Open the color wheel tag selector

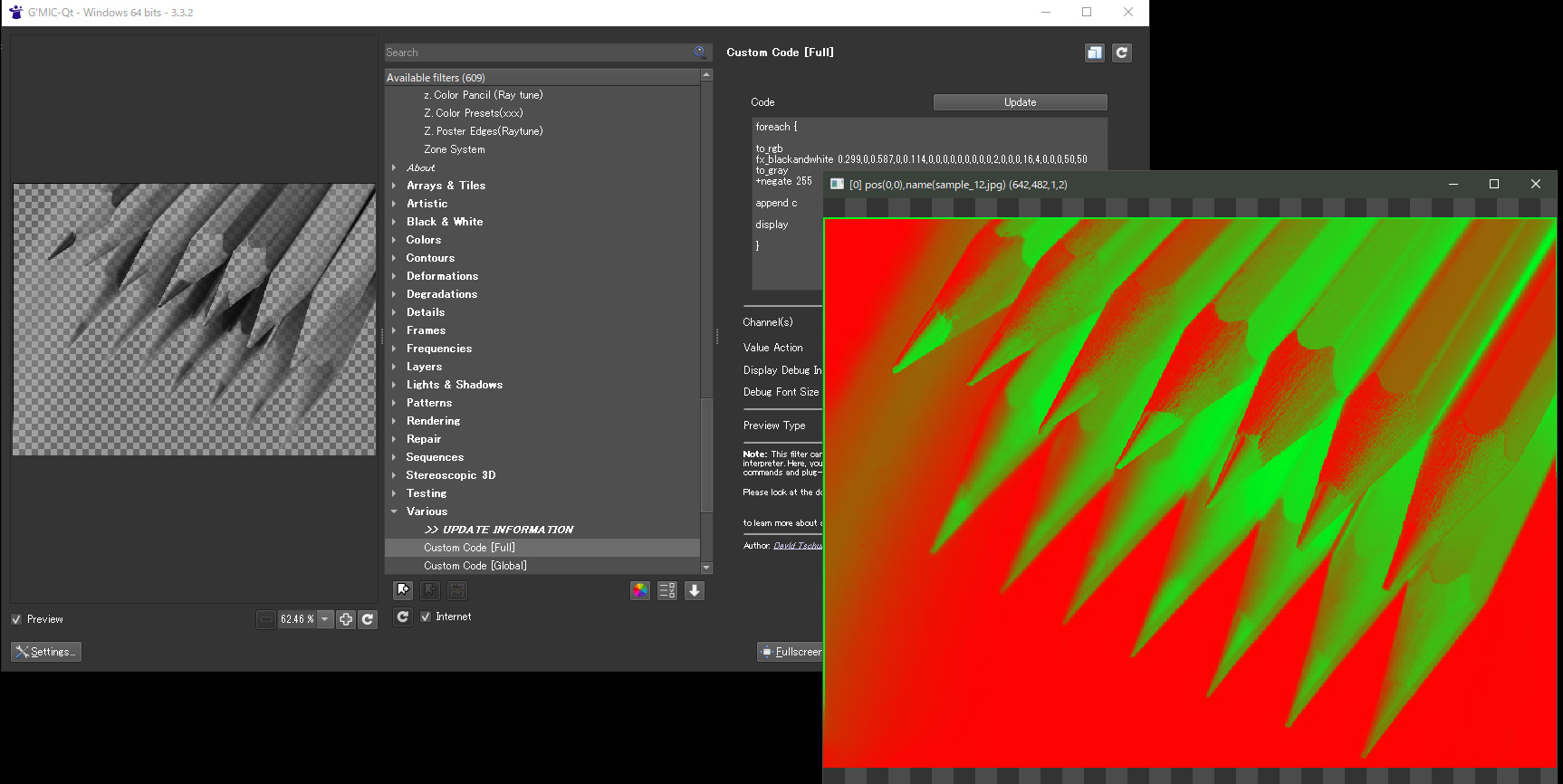coord(640,590)
